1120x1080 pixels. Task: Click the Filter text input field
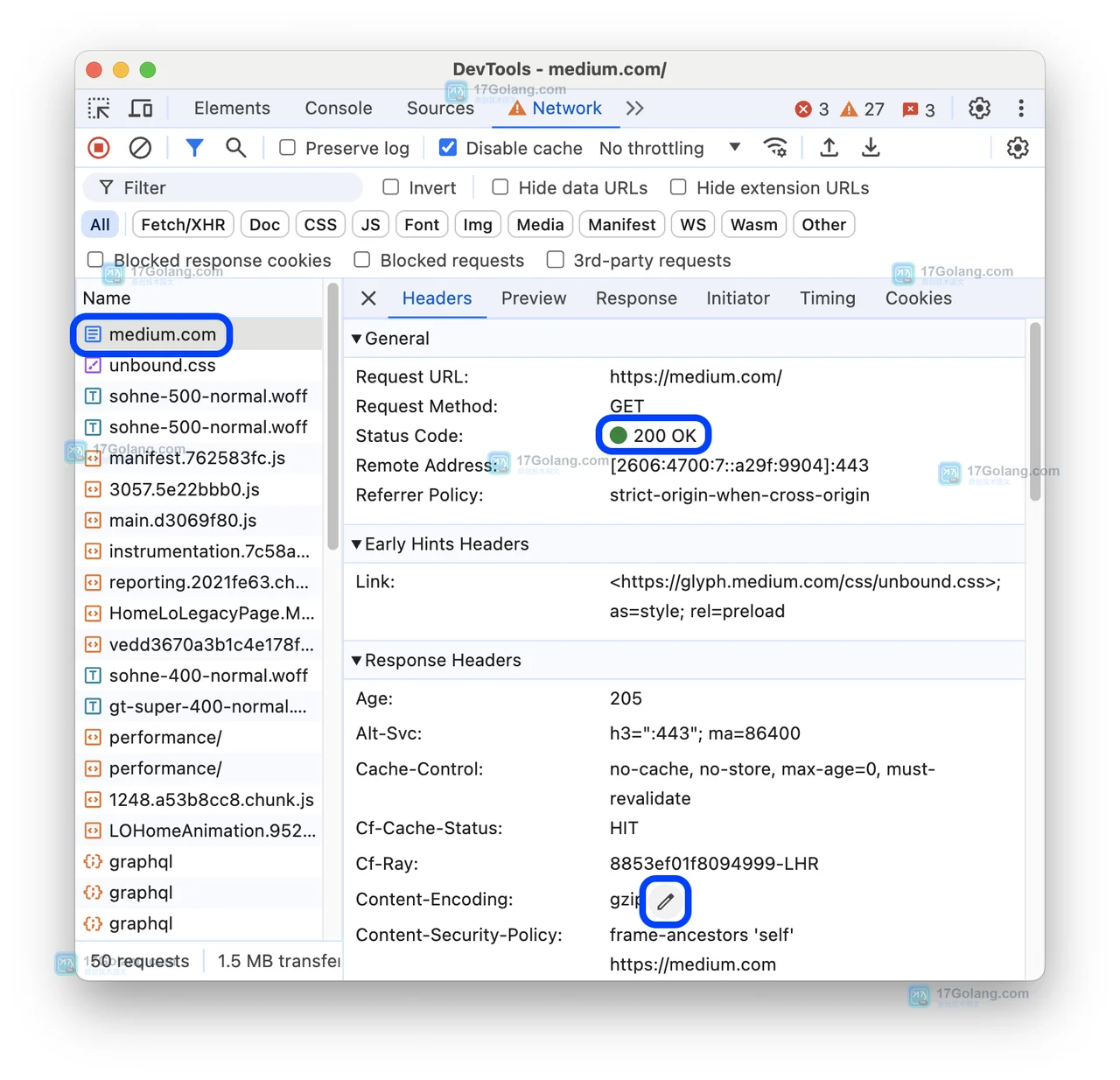pos(222,187)
